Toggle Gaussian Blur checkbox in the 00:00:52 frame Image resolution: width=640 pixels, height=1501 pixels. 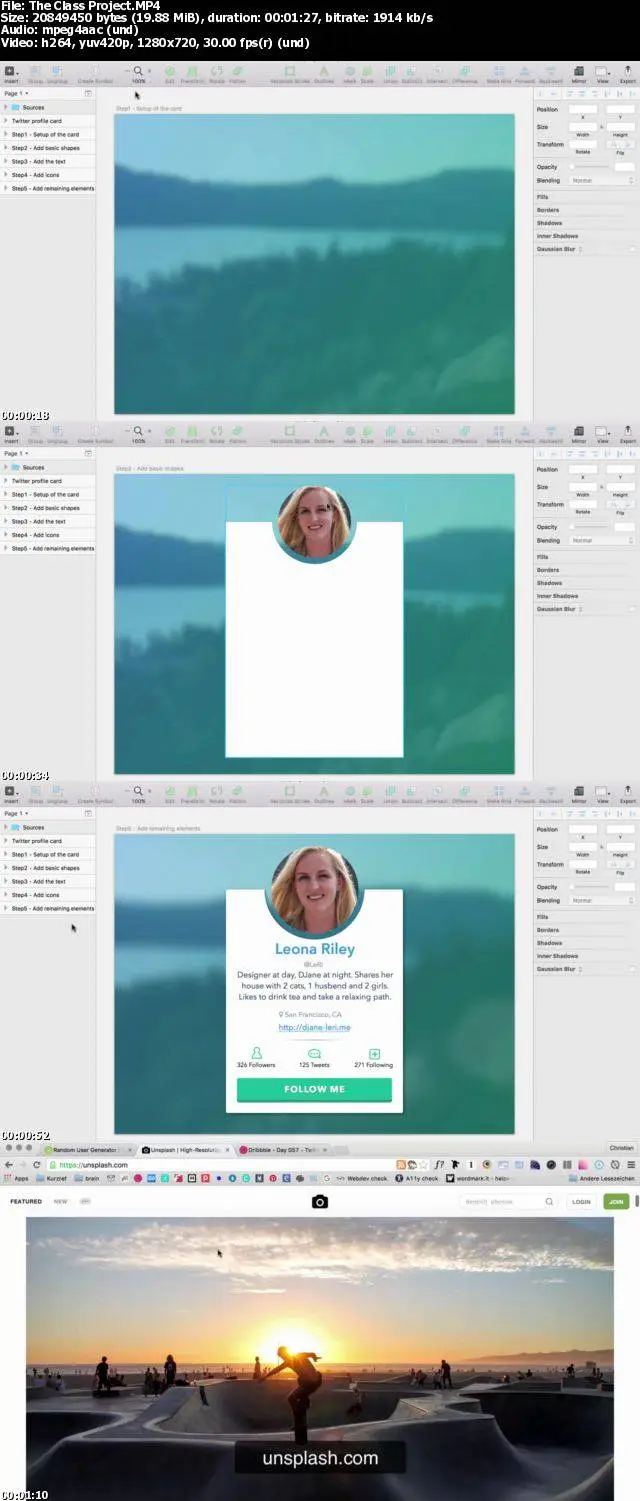(x=632, y=969)
